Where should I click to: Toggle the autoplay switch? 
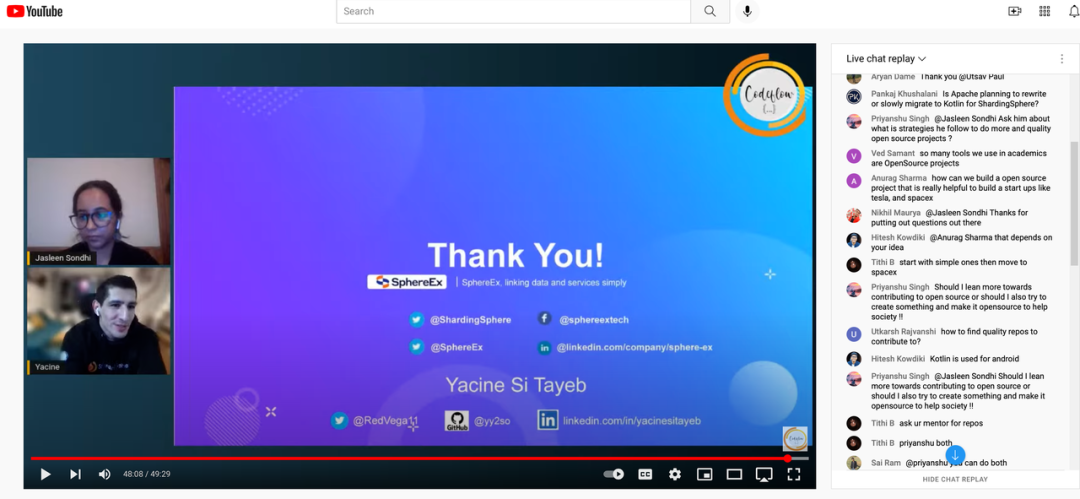pos(614,474)
